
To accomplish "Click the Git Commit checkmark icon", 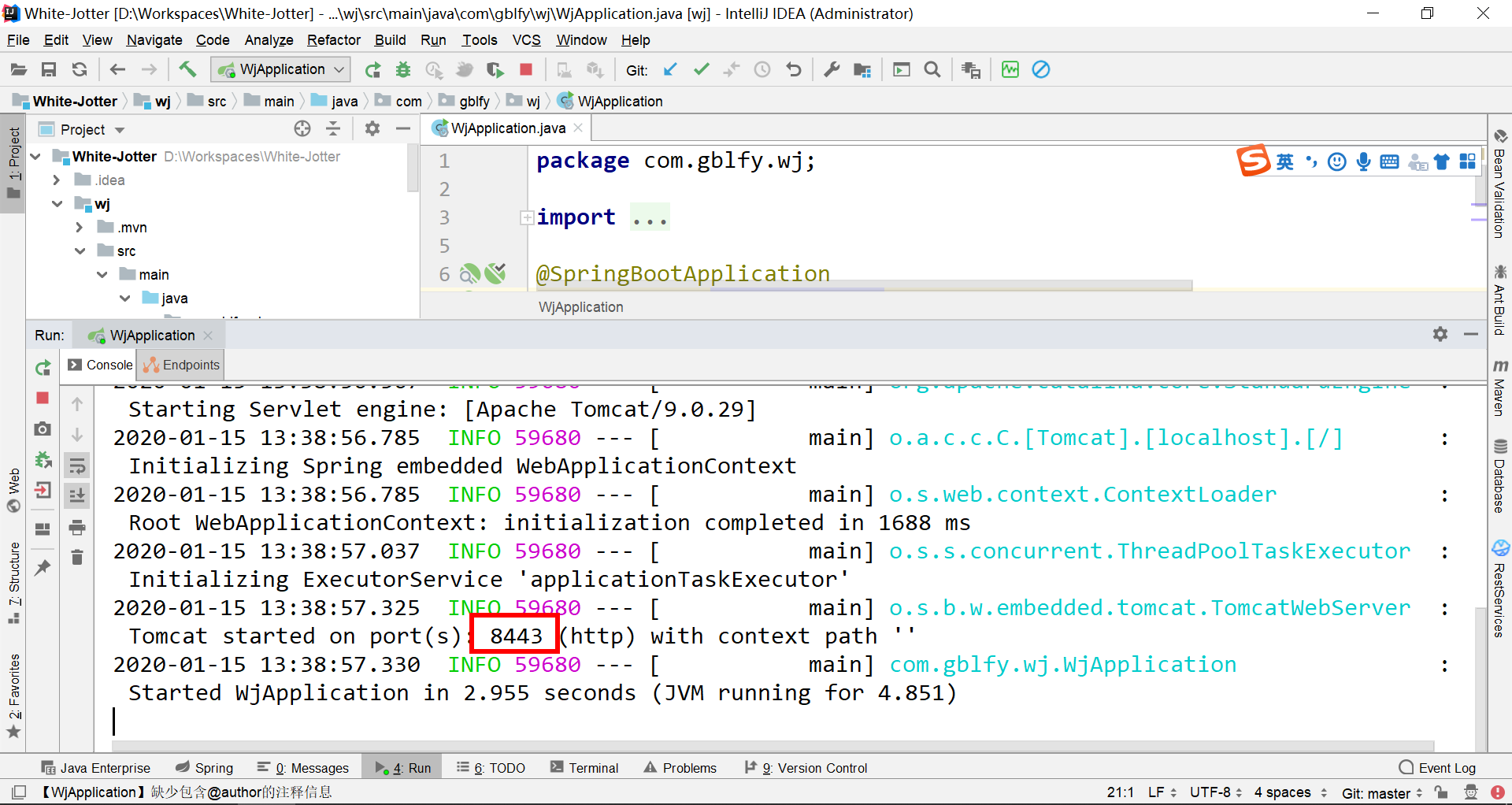I will tap(701, 70).
